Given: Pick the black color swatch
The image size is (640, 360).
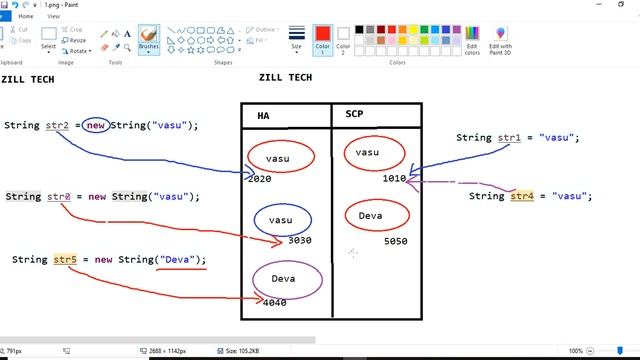Looking at the screenshot, I should coord(359,29).
